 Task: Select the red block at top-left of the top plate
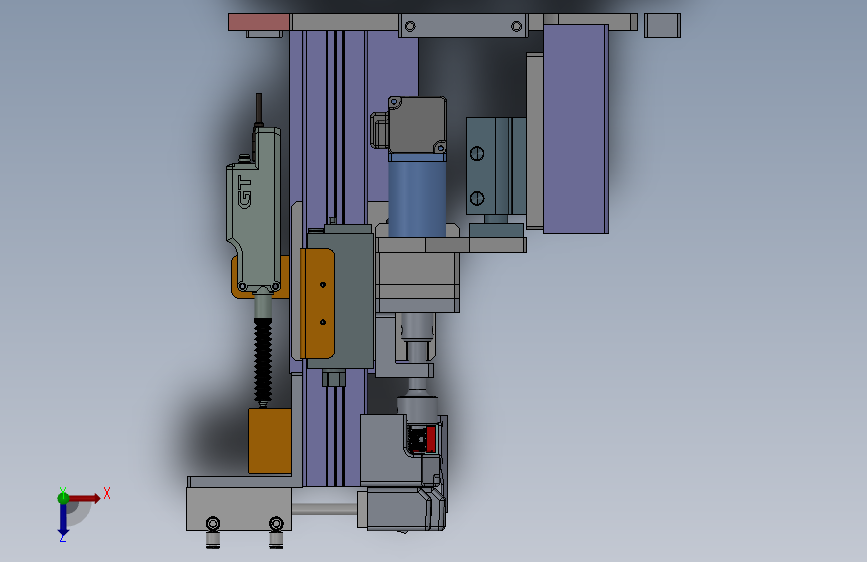point(259,22)
